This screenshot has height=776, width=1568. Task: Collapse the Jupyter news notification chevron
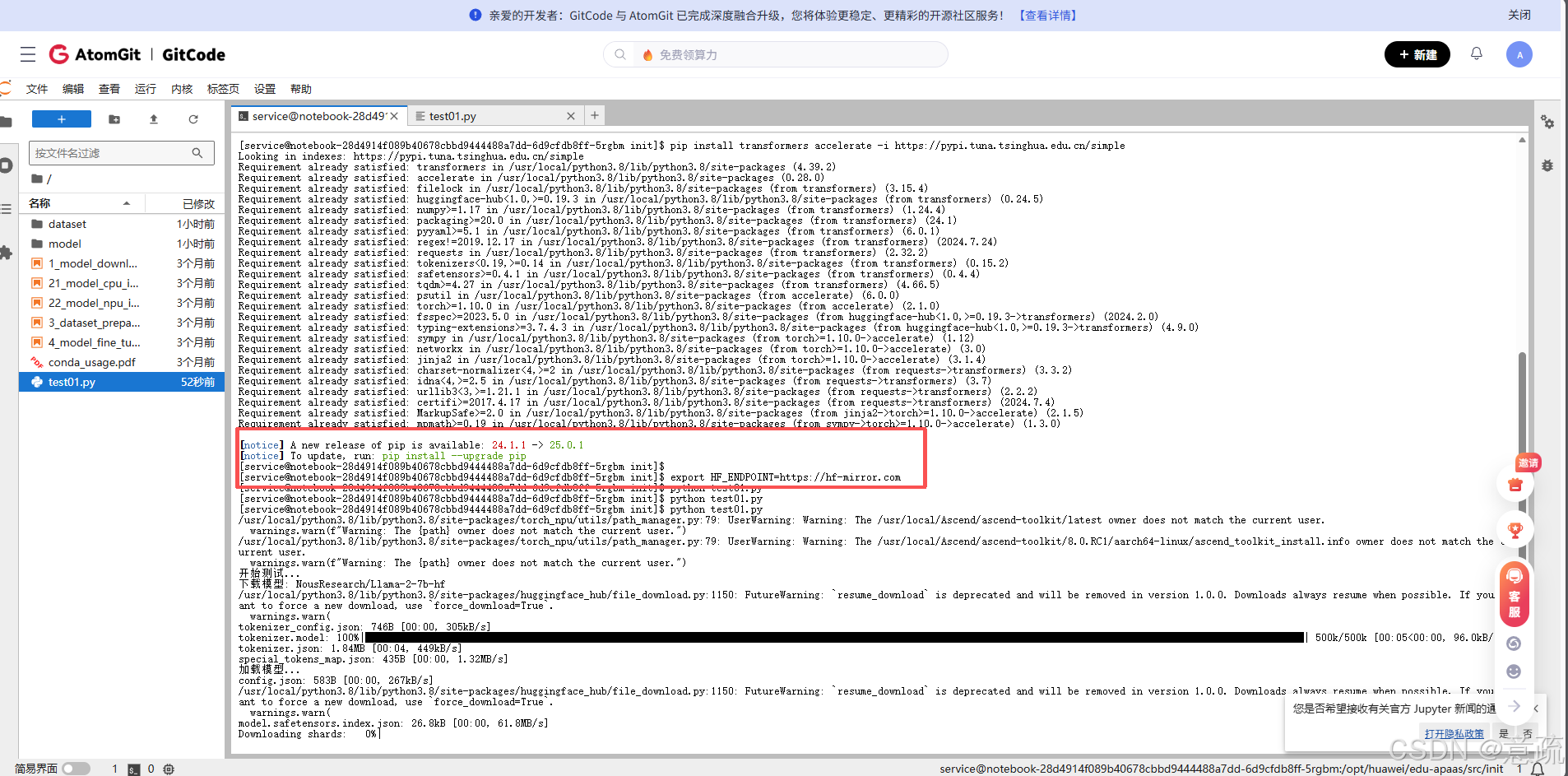pos(1536,708)
